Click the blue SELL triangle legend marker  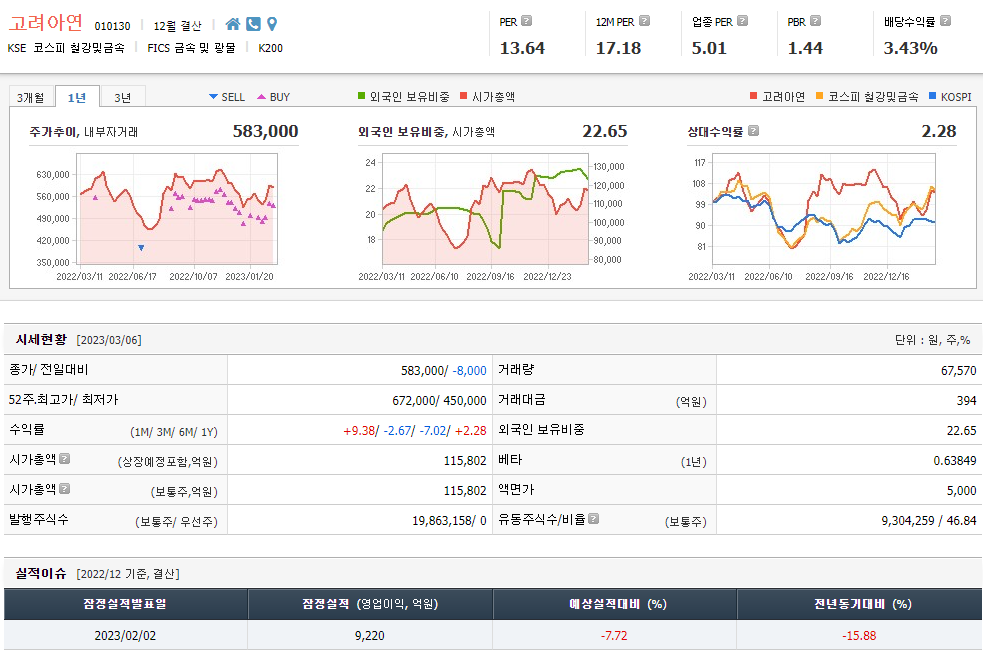[213, 97]
